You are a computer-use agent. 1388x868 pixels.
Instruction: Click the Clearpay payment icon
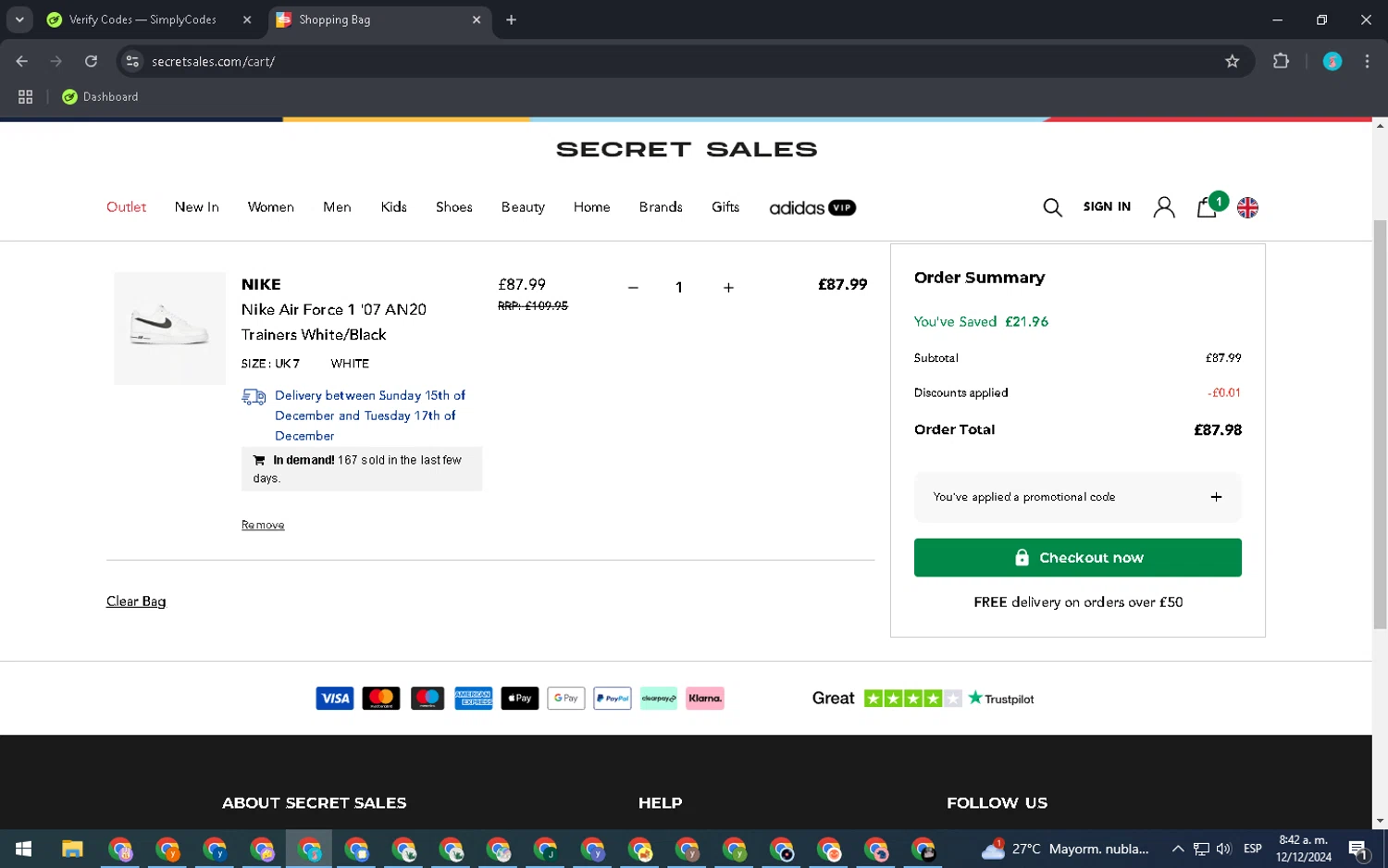(659, 699)
